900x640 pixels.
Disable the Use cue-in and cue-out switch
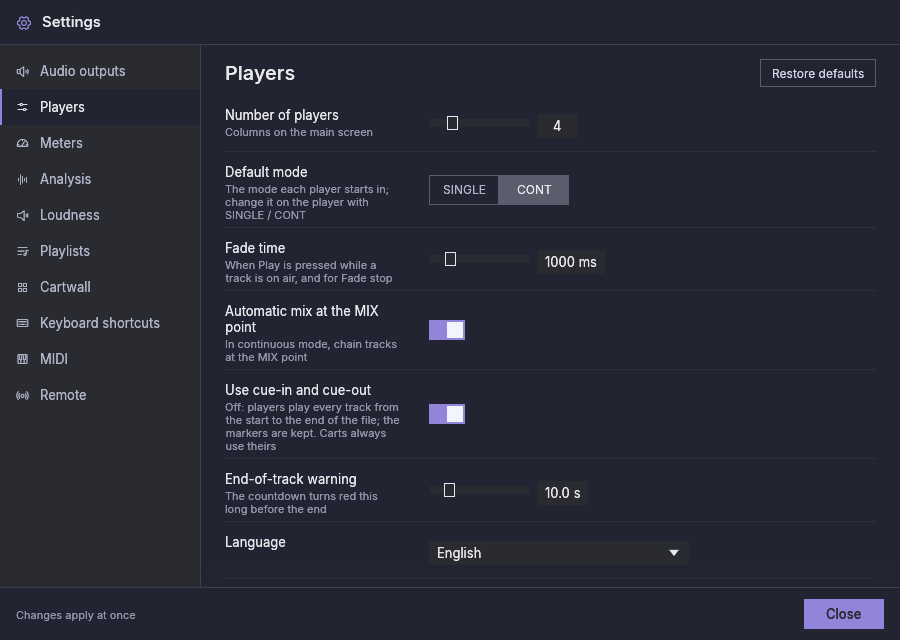pos(447,414)
